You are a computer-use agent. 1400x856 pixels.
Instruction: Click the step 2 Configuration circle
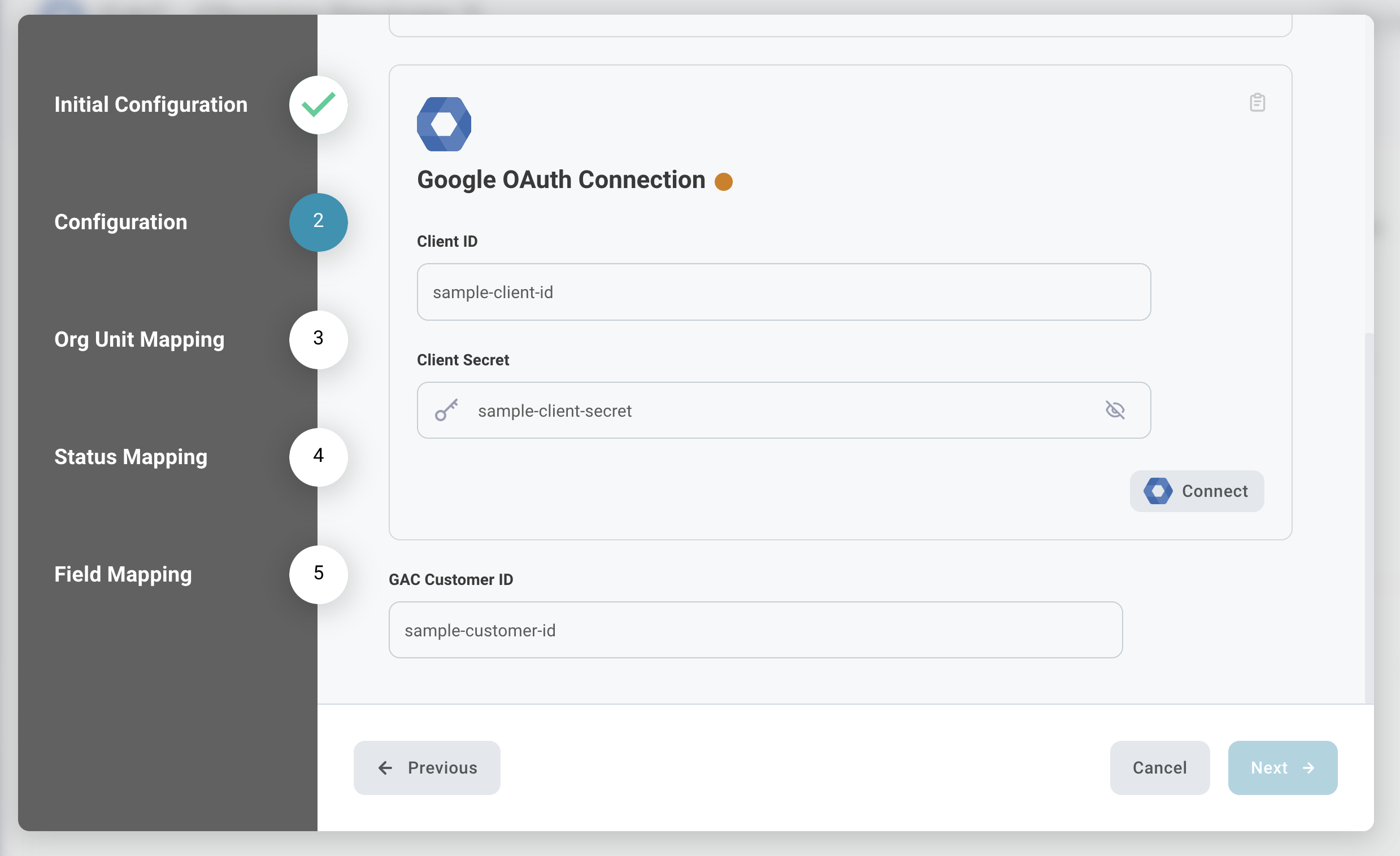tap(318, 222)
